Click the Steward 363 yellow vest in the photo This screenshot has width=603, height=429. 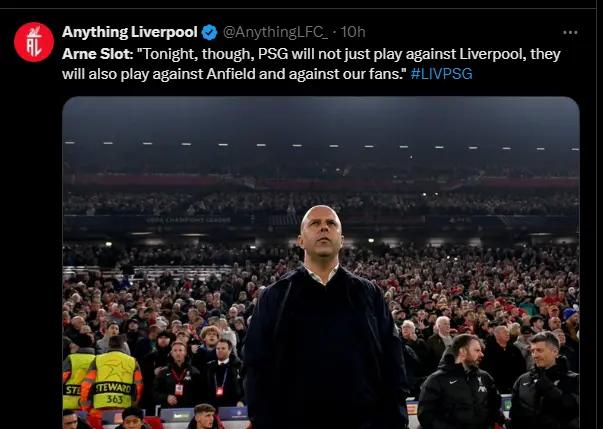111,381
